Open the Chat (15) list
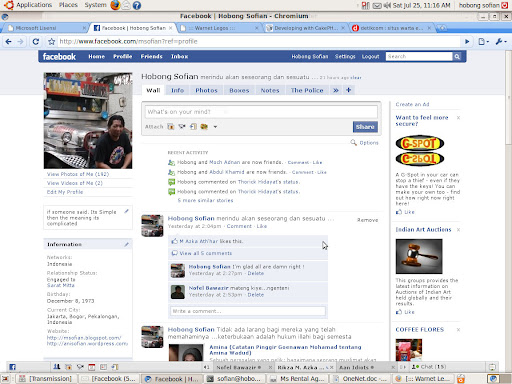 pyautogui.click(x=429, y=367)
